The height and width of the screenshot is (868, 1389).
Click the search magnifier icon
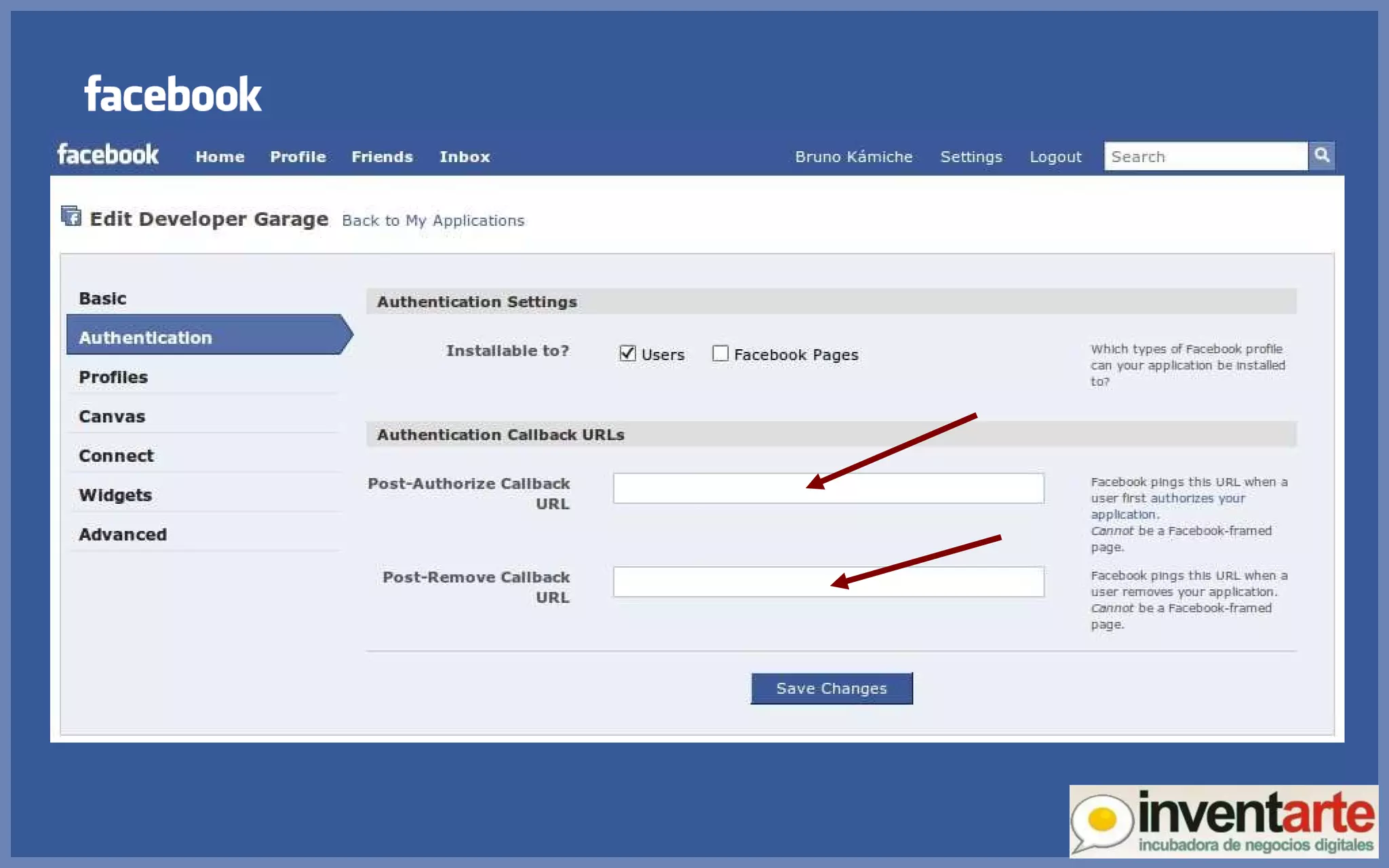[1321, 156]
